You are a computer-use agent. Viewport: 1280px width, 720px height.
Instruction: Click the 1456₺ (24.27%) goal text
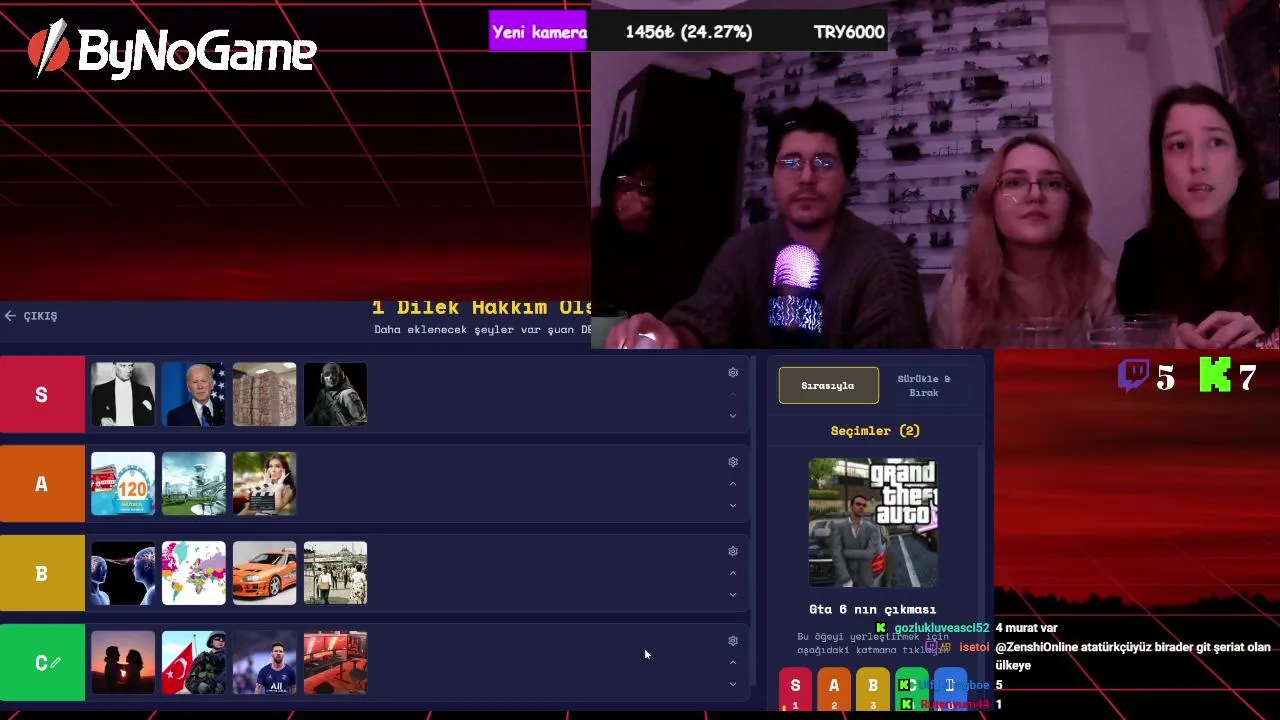[689, 32]
